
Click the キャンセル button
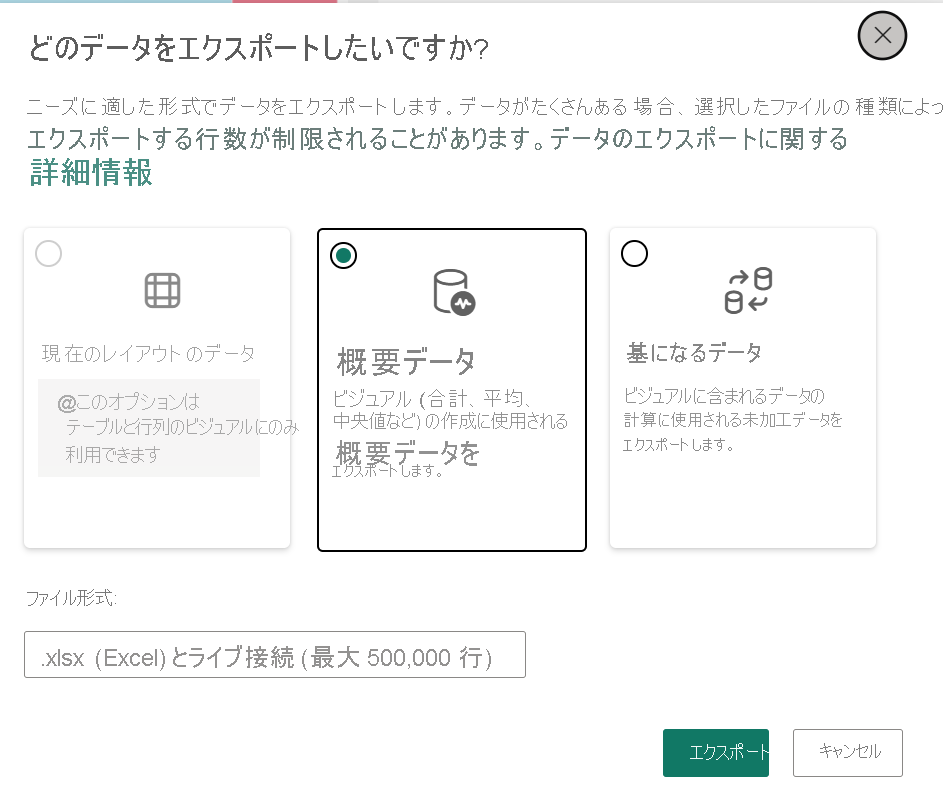[847, 752]
